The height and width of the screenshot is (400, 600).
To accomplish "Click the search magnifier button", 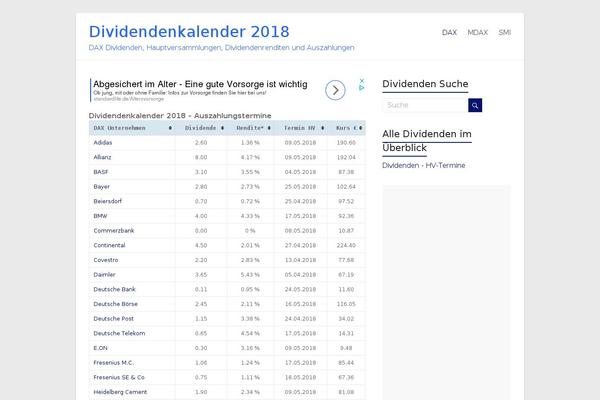I will pyautogui.click(x=475, y=105).
